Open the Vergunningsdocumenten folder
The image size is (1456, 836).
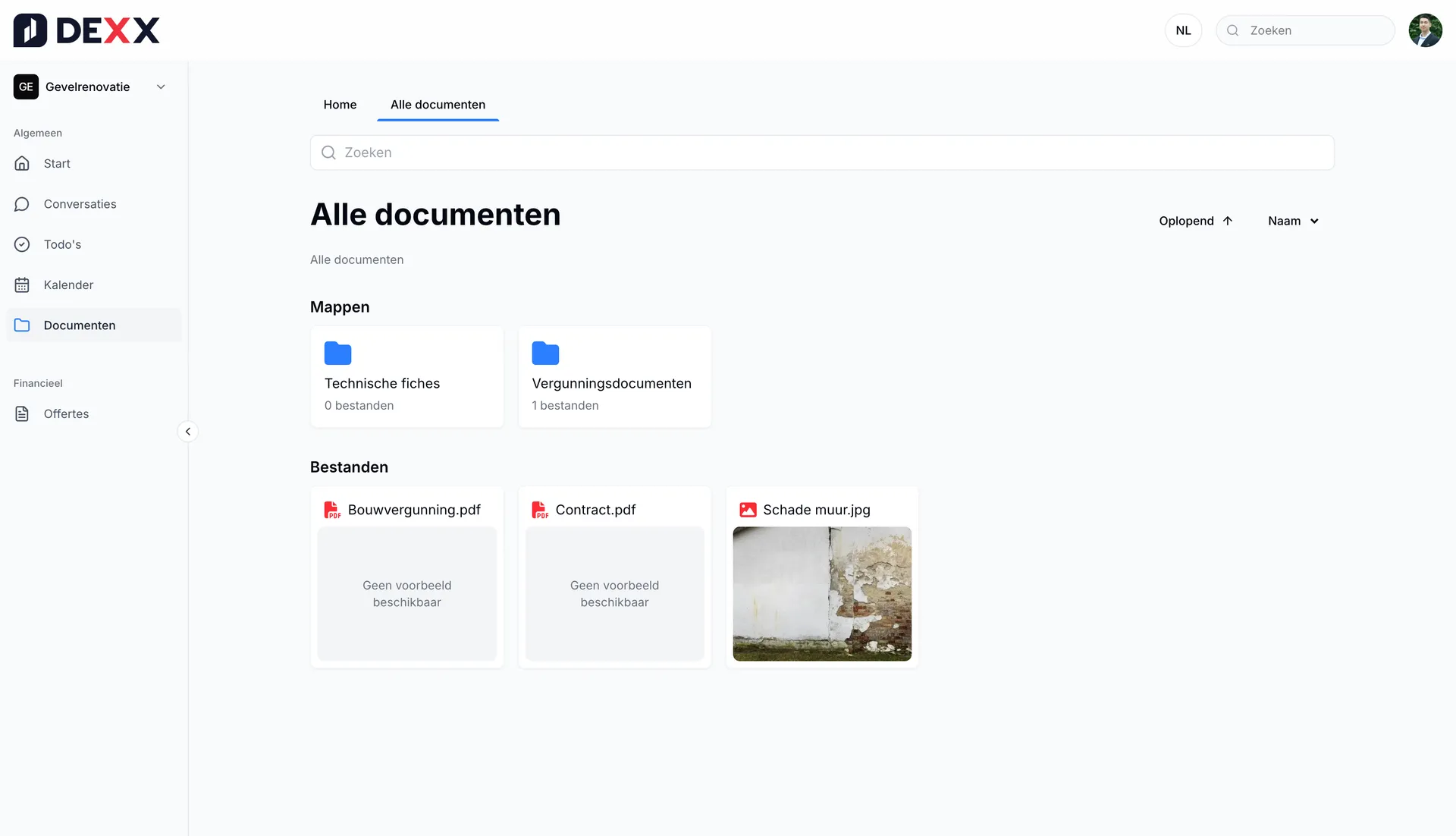point(614,377)
